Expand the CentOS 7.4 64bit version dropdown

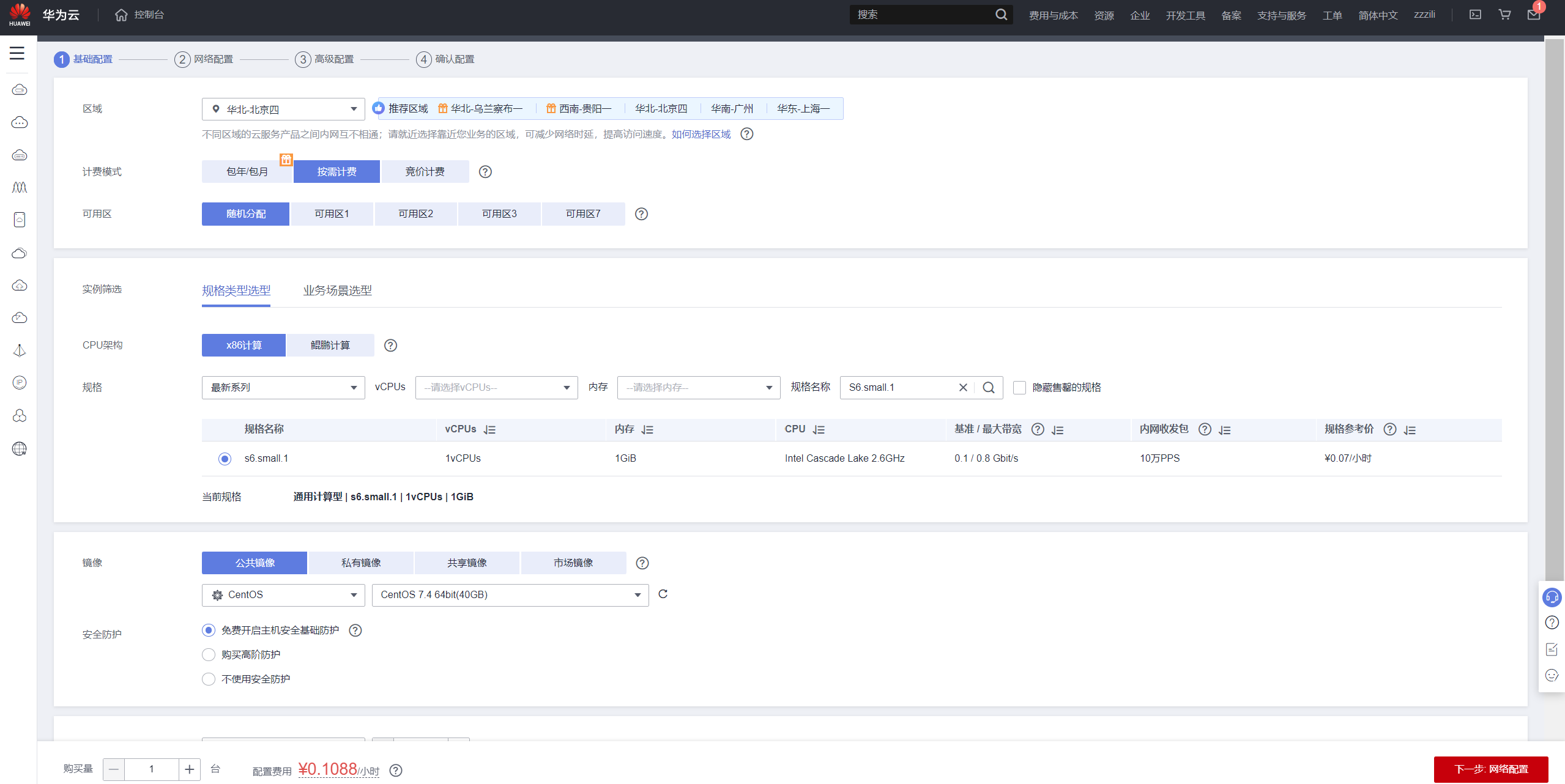[x=510, y=595]
